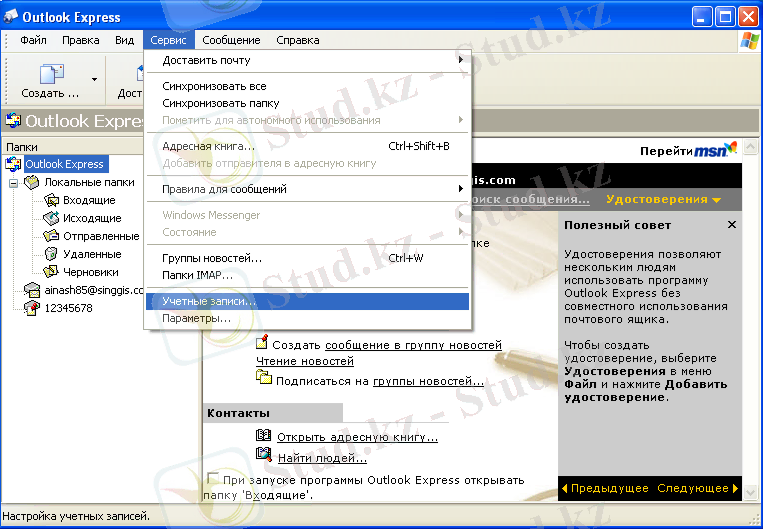
Task: Select the Outbox folder icon (Исходящие)
Action: click(52, 218)
